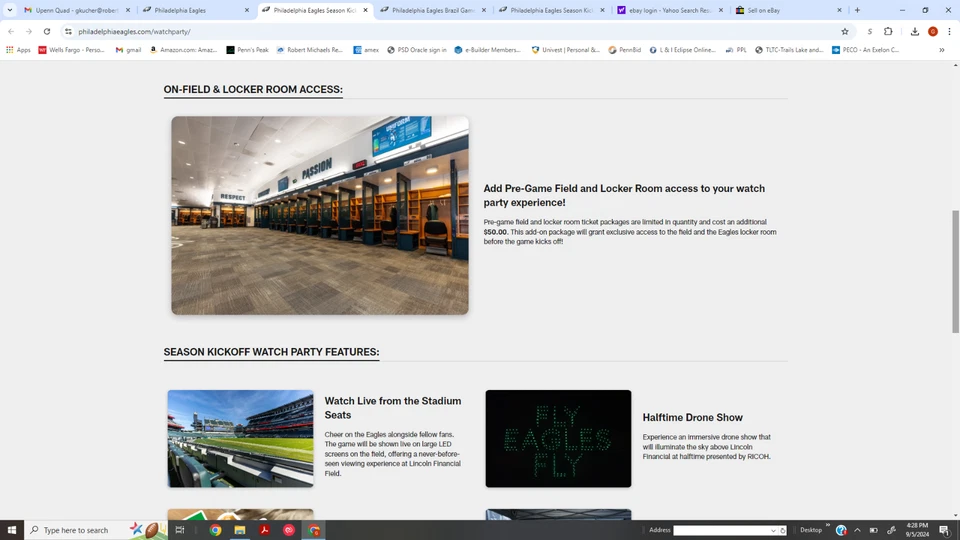Open File Explorer from the taskbar
The image size is (960, 540).
pyautogui.click(x=240, y=530)
